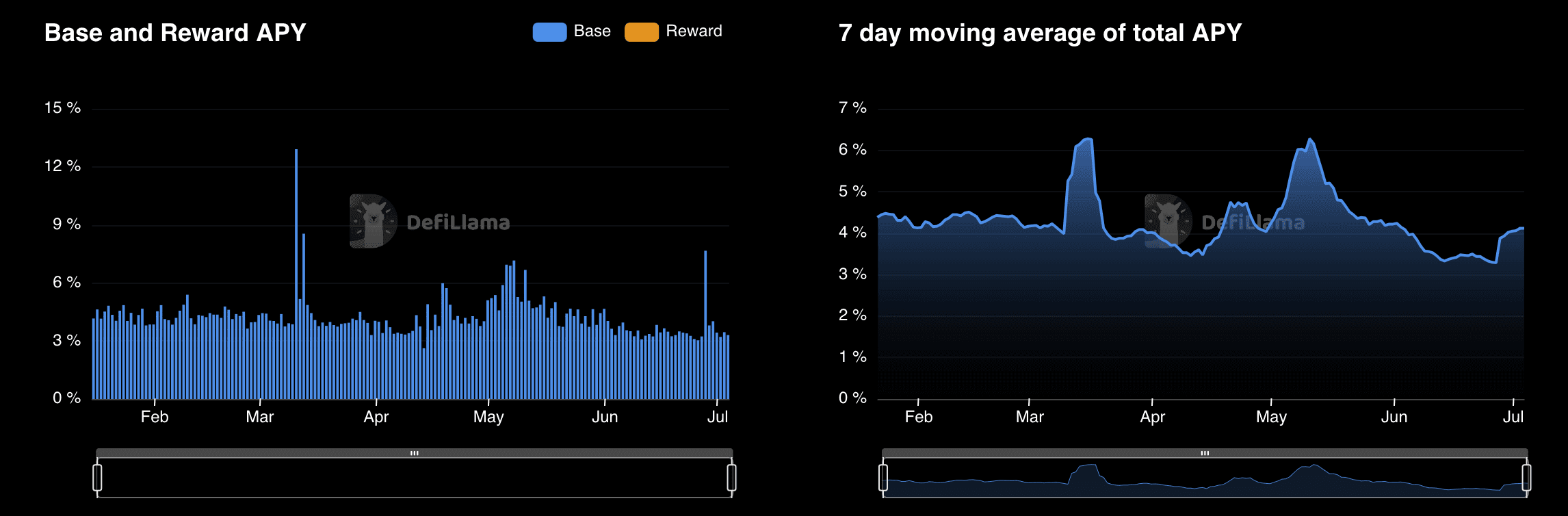Click right zoom handle under moving average chart
This screenshot has height=516, width=1568.
(x=1526, y=478)
